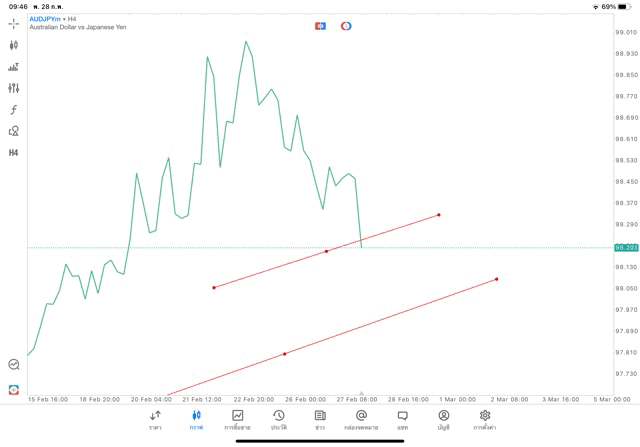Open the drawing objects shapes tool
The width and height of the screenshot is (640, 447).
(x=14, y=131)
